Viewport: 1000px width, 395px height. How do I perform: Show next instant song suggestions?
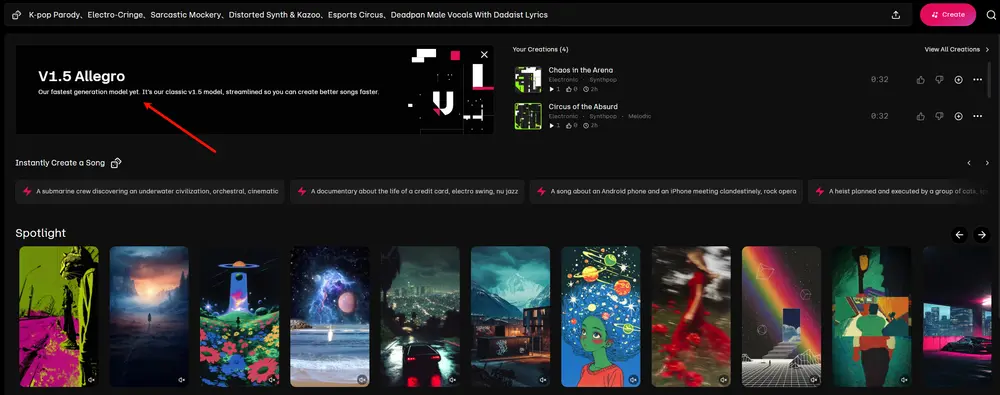tap(987, 163)
